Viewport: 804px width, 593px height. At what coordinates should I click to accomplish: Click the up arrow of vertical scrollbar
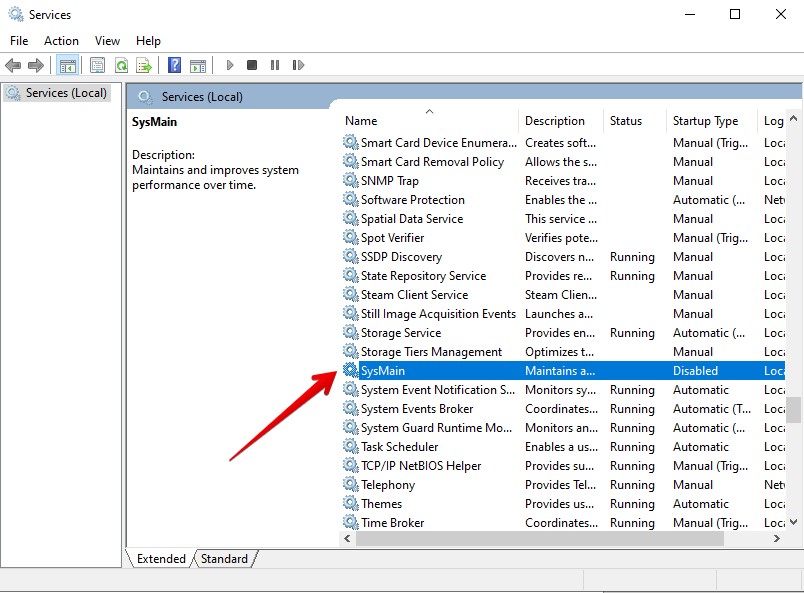(x=793, y=118)
